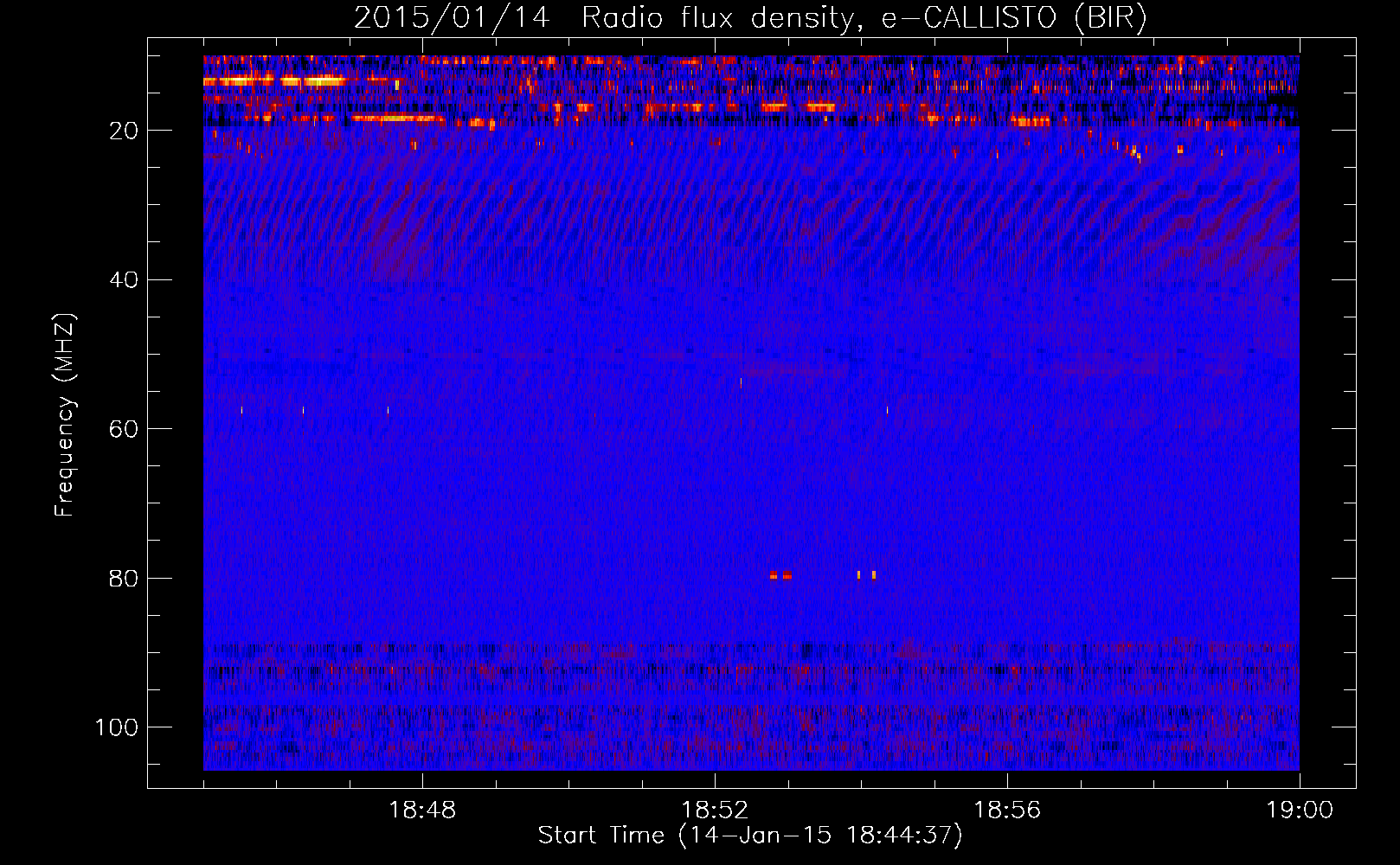Click the bright yellow emission band near 14 MHz
Screen dimensions: 1400x865
click(275, 80)
